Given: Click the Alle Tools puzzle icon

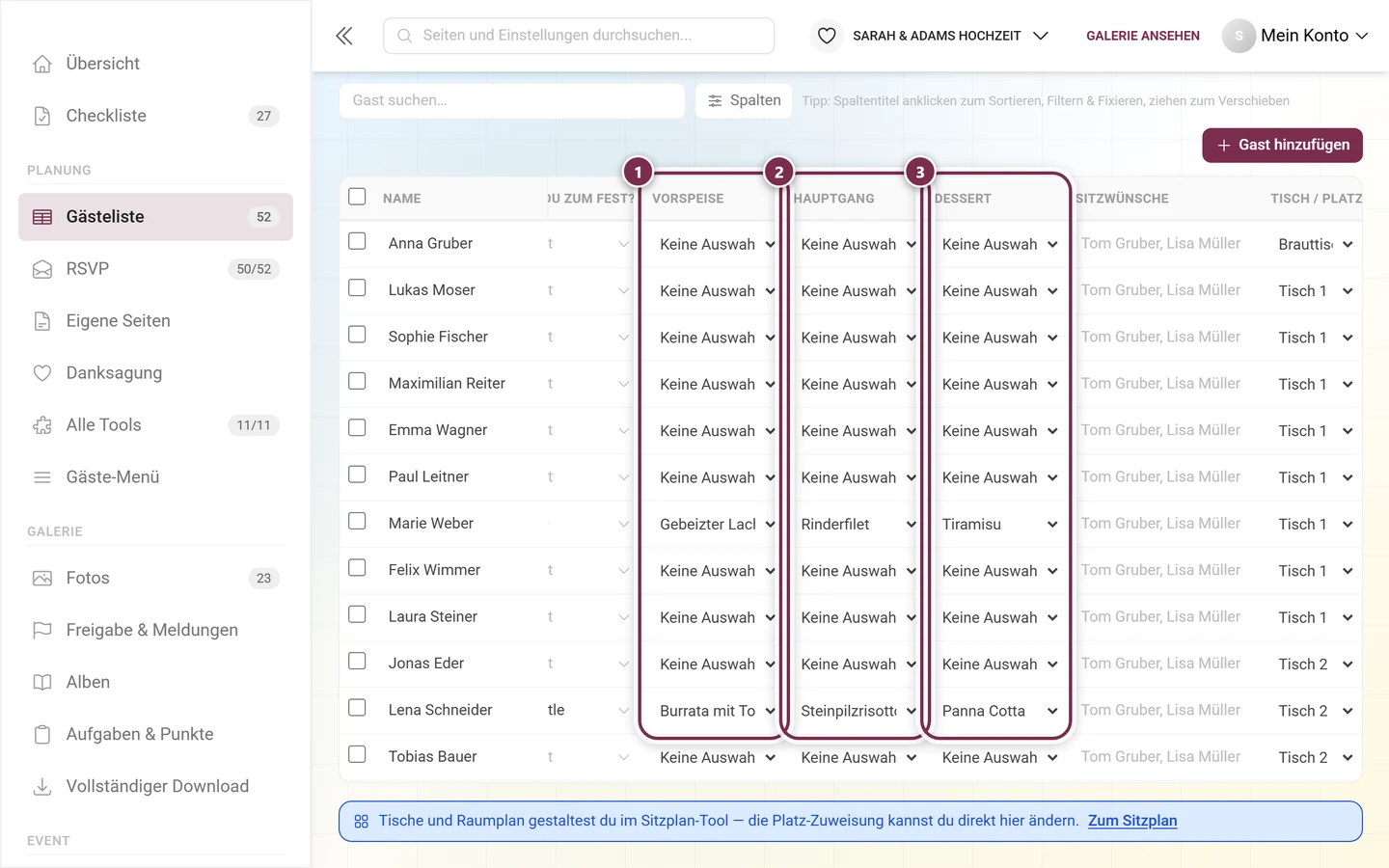Looking at the screenshot, I should point(42,425).
